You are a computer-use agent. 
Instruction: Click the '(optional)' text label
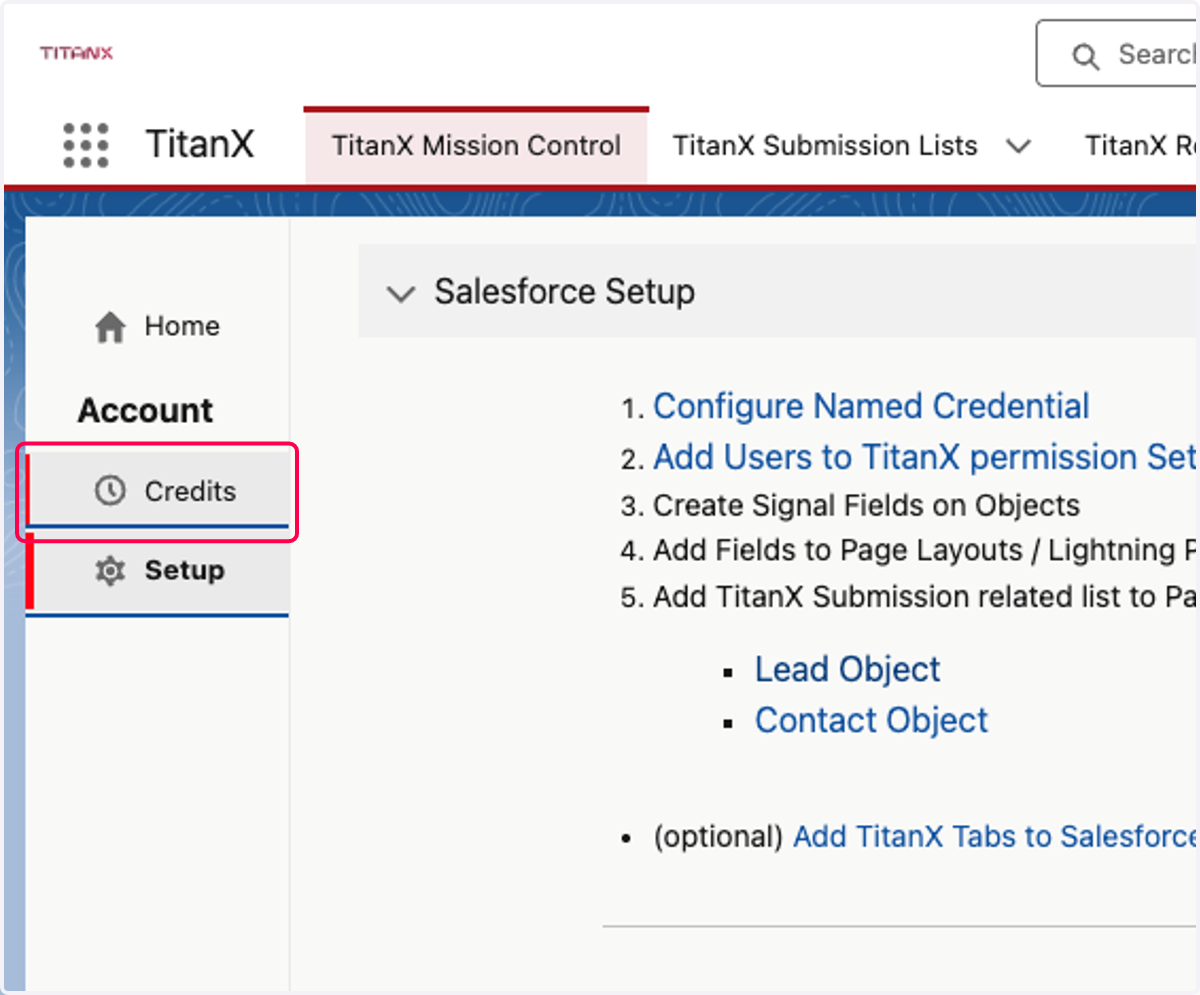(x=717, y=837)
